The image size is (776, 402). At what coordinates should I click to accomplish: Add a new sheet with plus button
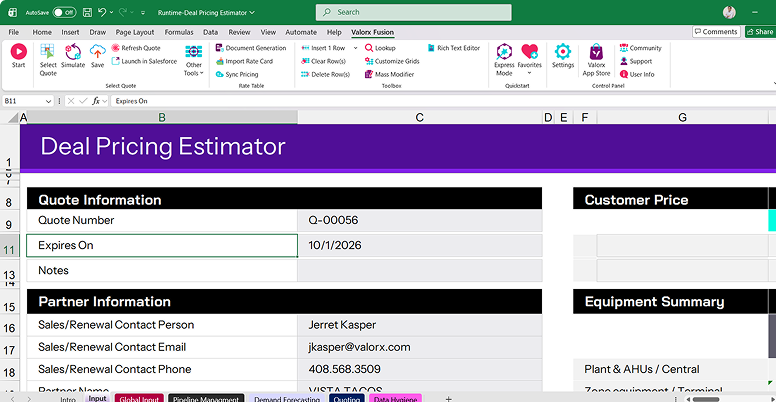tap(448, 399)
